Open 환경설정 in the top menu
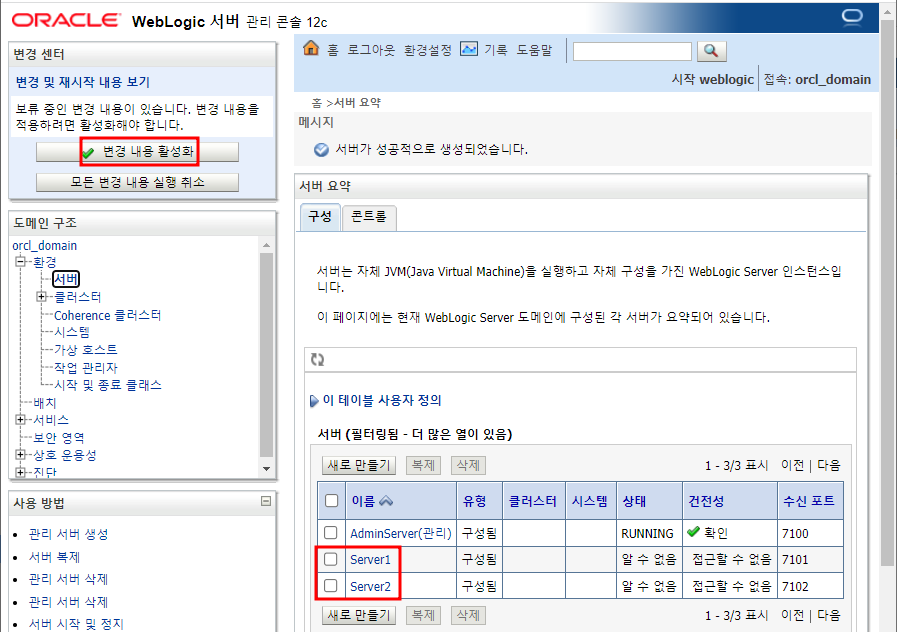This screenshot has width=897, height=632. click(x=428, y=50)
